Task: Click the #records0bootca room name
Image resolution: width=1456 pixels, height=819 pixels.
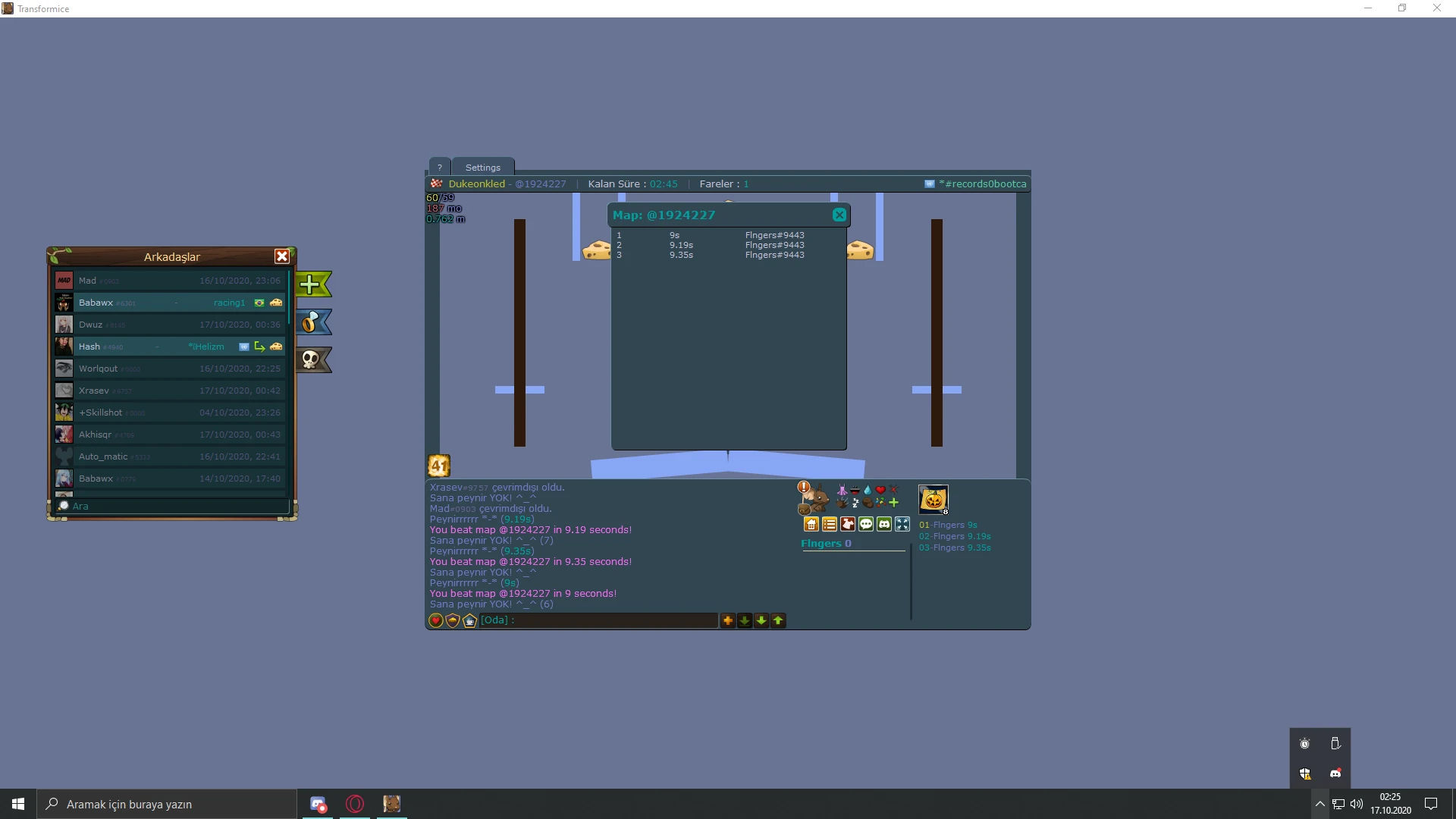Action: 983,184
